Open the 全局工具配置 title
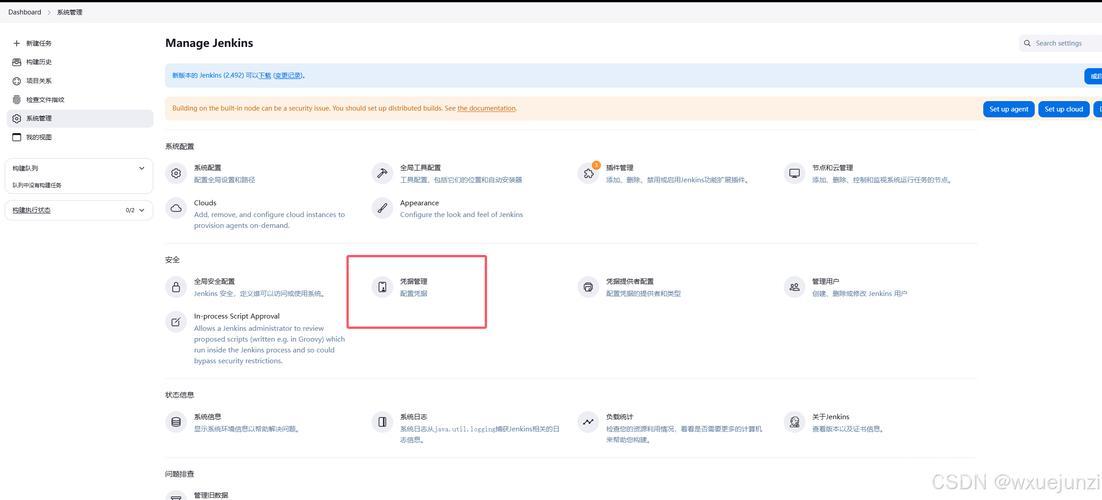 pyautogui.click(x=420, y=168)
